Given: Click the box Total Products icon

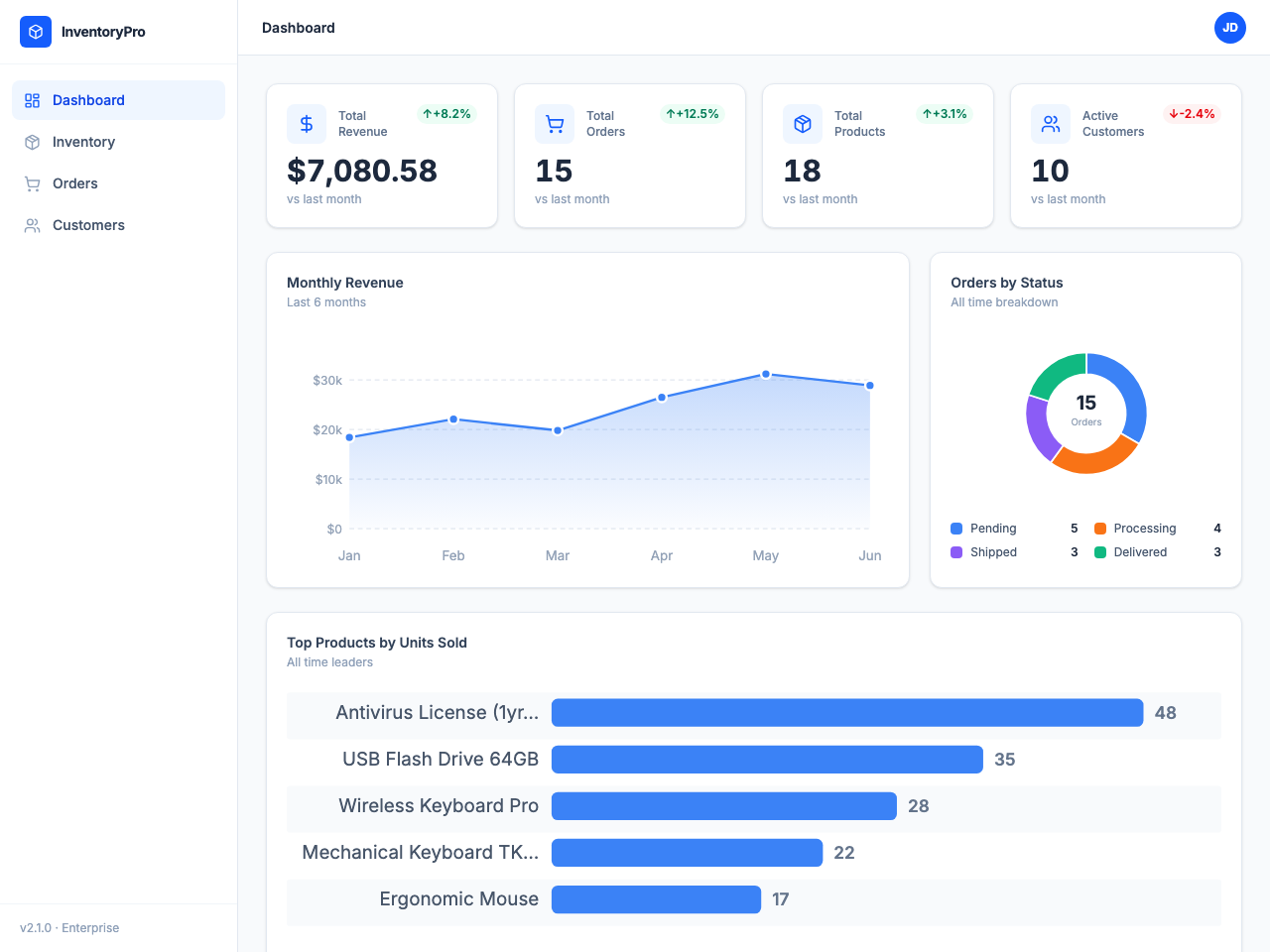Looking at the screenshot, I should tap(803, 124).
